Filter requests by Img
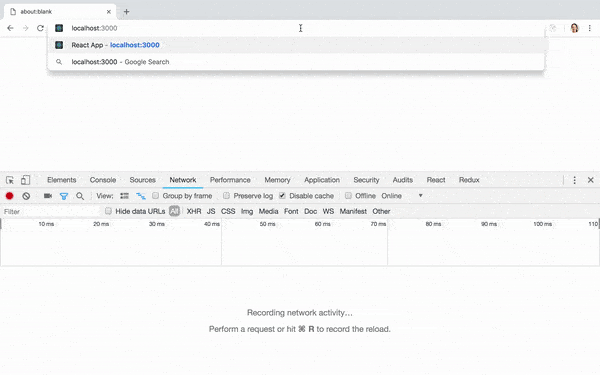Viewport: 600px width, 375px height. coord(247,211)
